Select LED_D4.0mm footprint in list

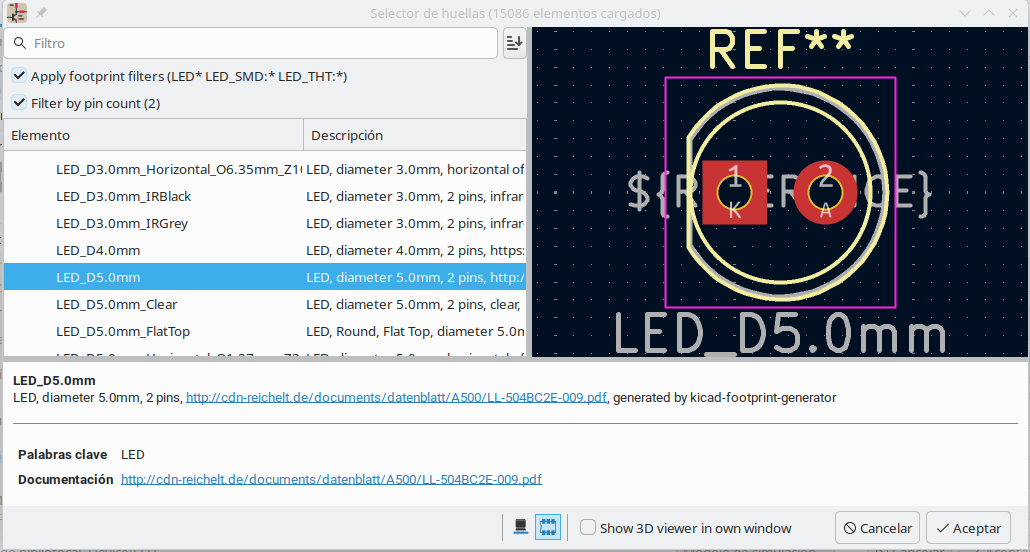[x=98, y=250]
